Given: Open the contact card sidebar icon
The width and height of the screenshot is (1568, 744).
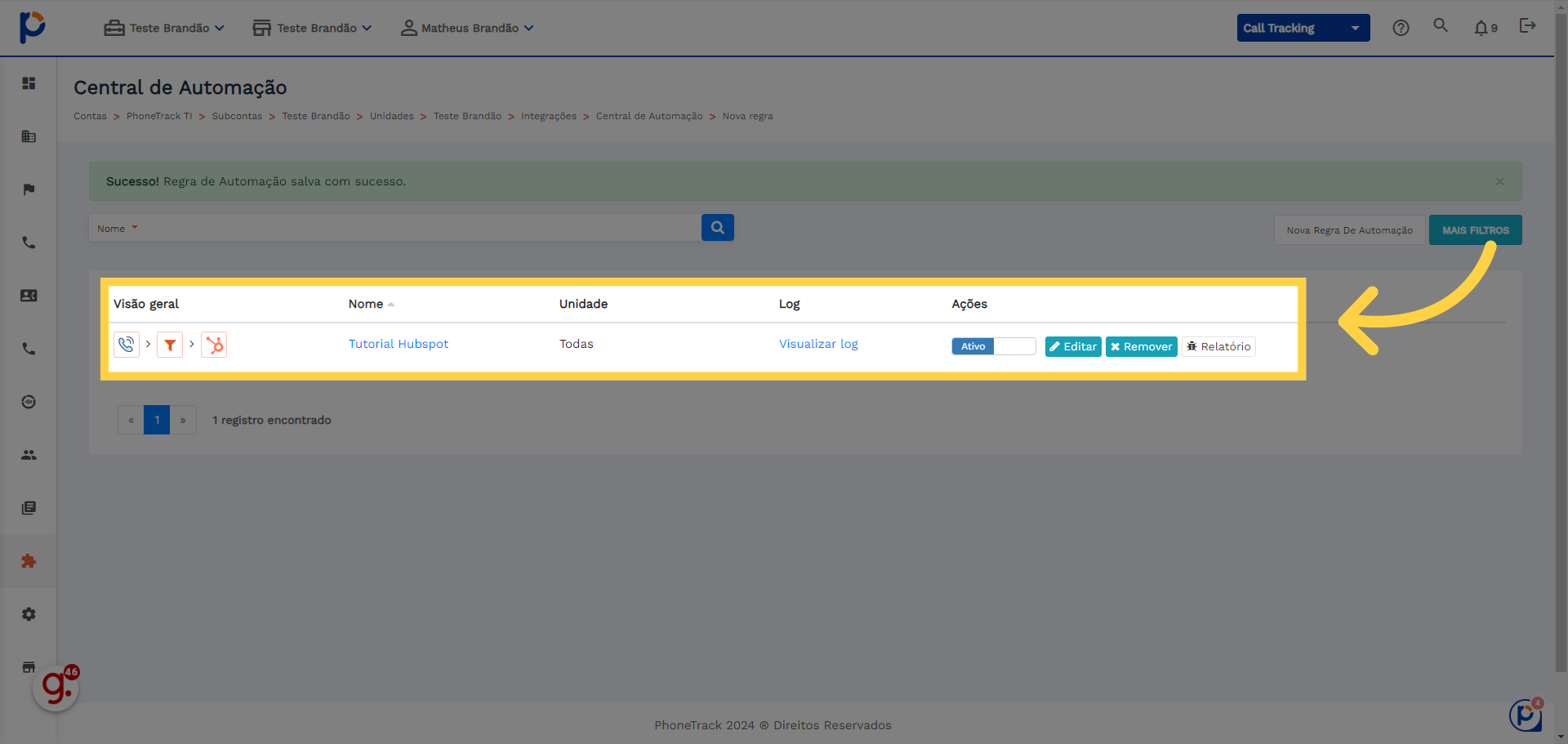Looking at the screenshot, I should [29, 296].
